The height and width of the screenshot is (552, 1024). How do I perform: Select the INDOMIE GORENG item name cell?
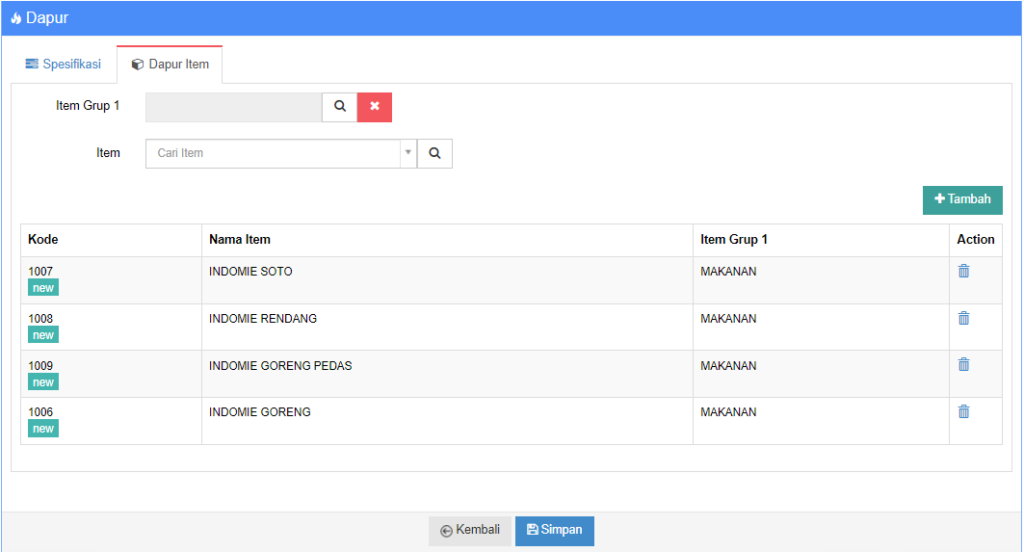(x=260, y=412)
